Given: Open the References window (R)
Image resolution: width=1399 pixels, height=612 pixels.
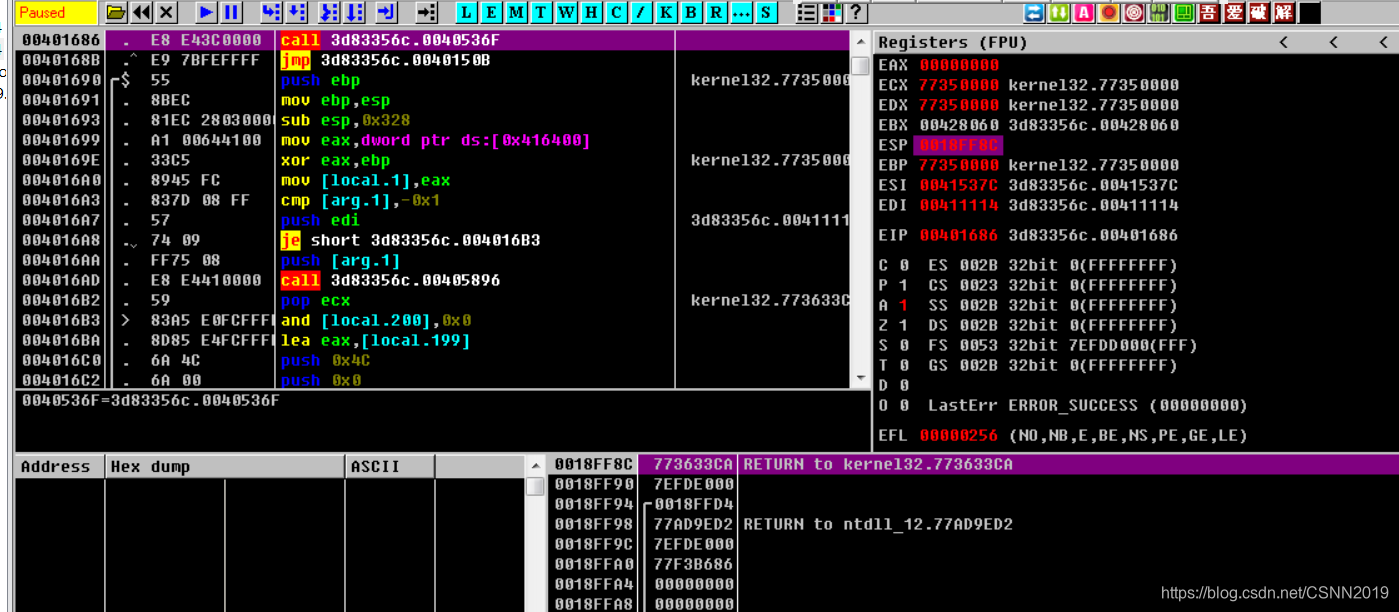Looking at the screenshot, I should tap(716, 13).
